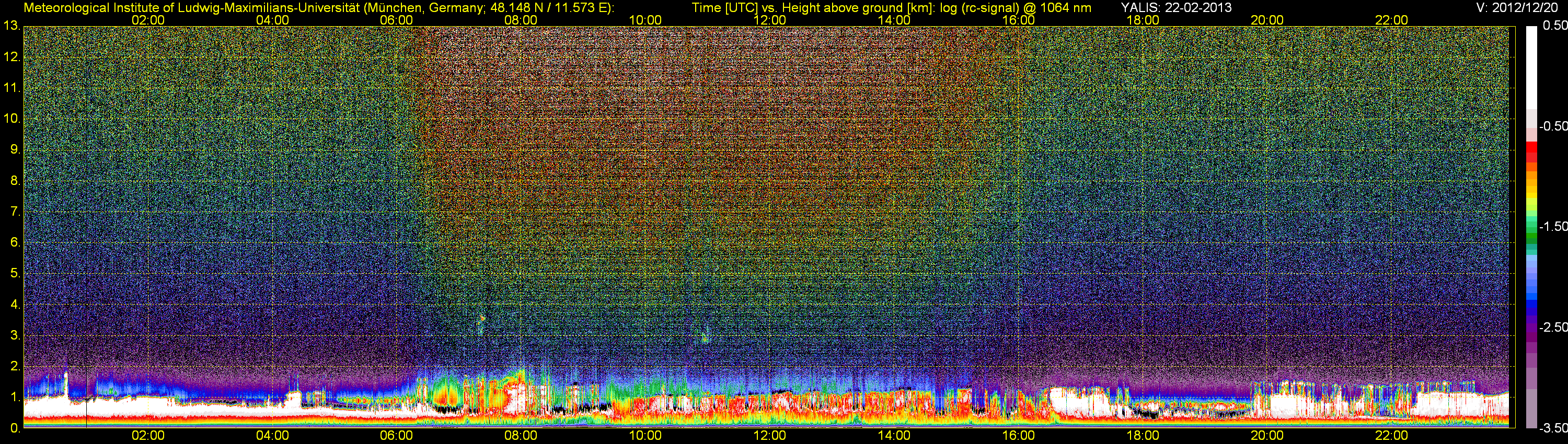This screenshot has width=1568, height=444.
Task: Click the 04:00 label on the top time axis
Action: pos(272,20)
